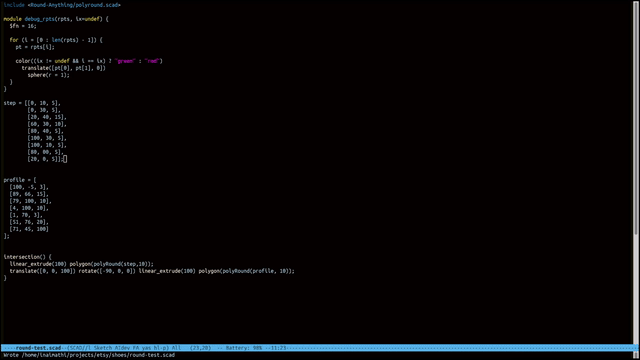This screenshot has height=360, width=640.
Task: Click the "green" string literal
Action: (x=125, y=61)
